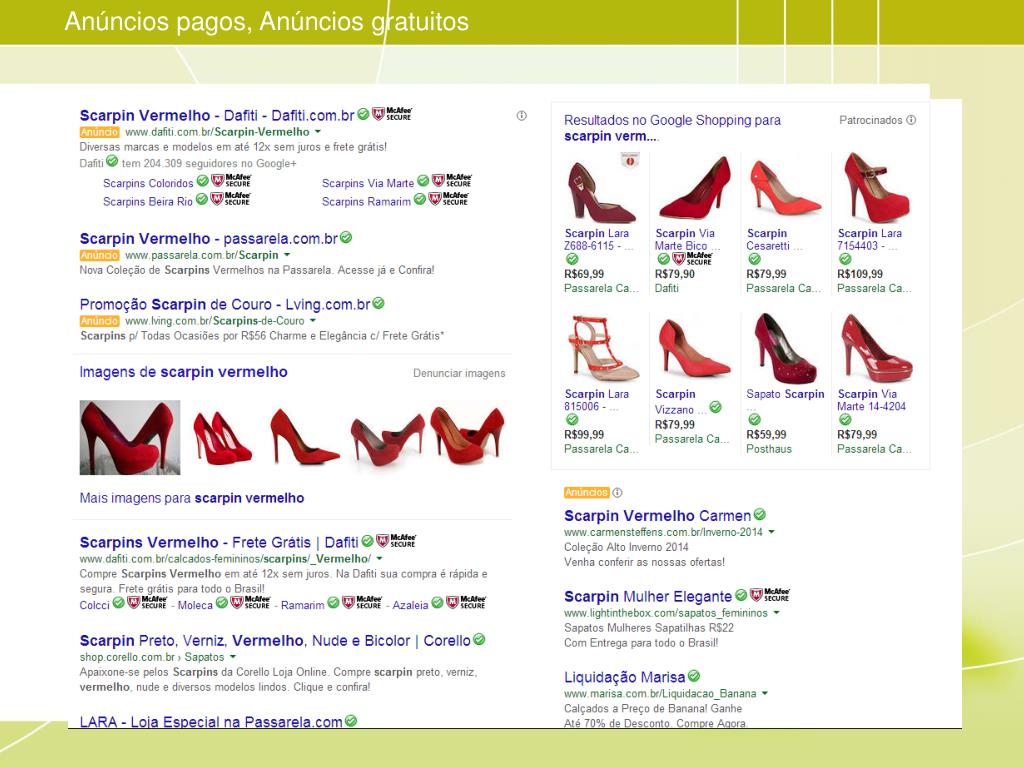Click the McAfee badge after Scarpin Mulher Elegante
This screenshot has width=1024, height=768.
[770, 594]
